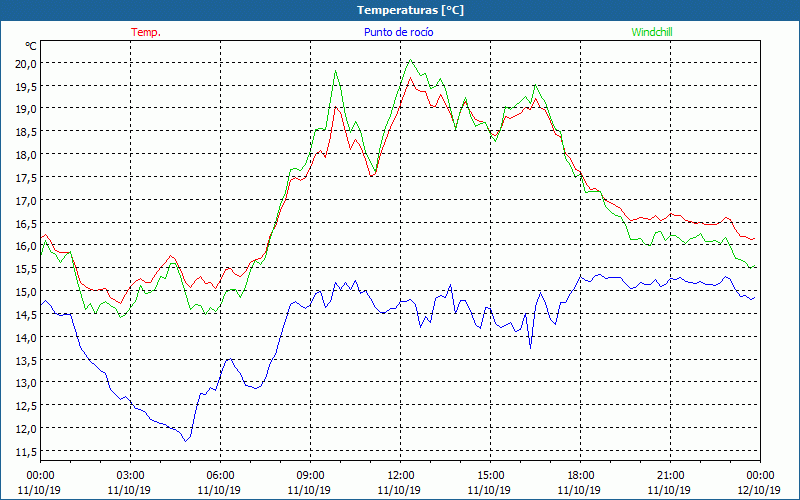
Task: Click the 14,5 y-axis value
Action: [x=27, y=314]
